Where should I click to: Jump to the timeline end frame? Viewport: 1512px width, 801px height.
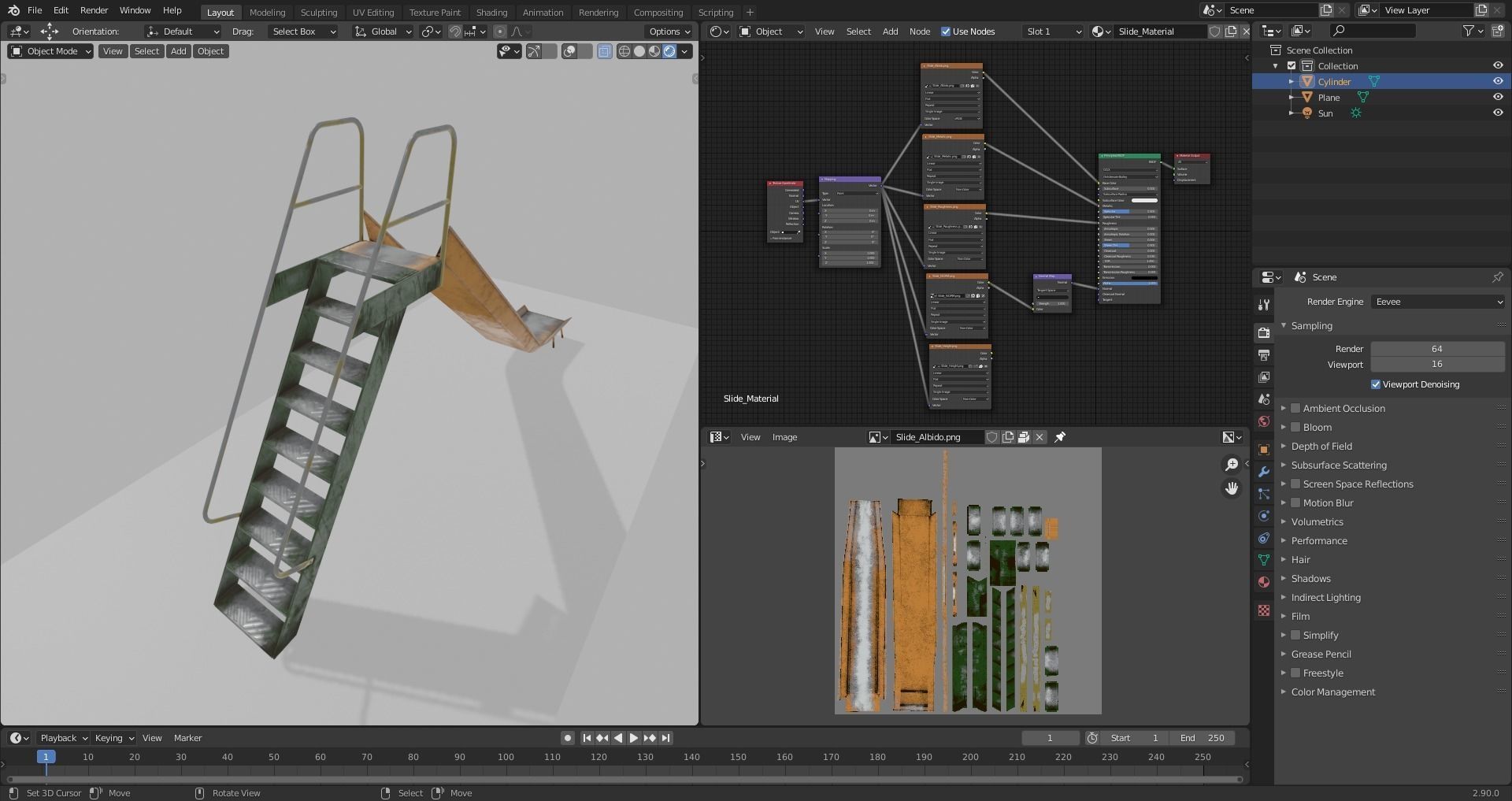click(x=665, y=738)
